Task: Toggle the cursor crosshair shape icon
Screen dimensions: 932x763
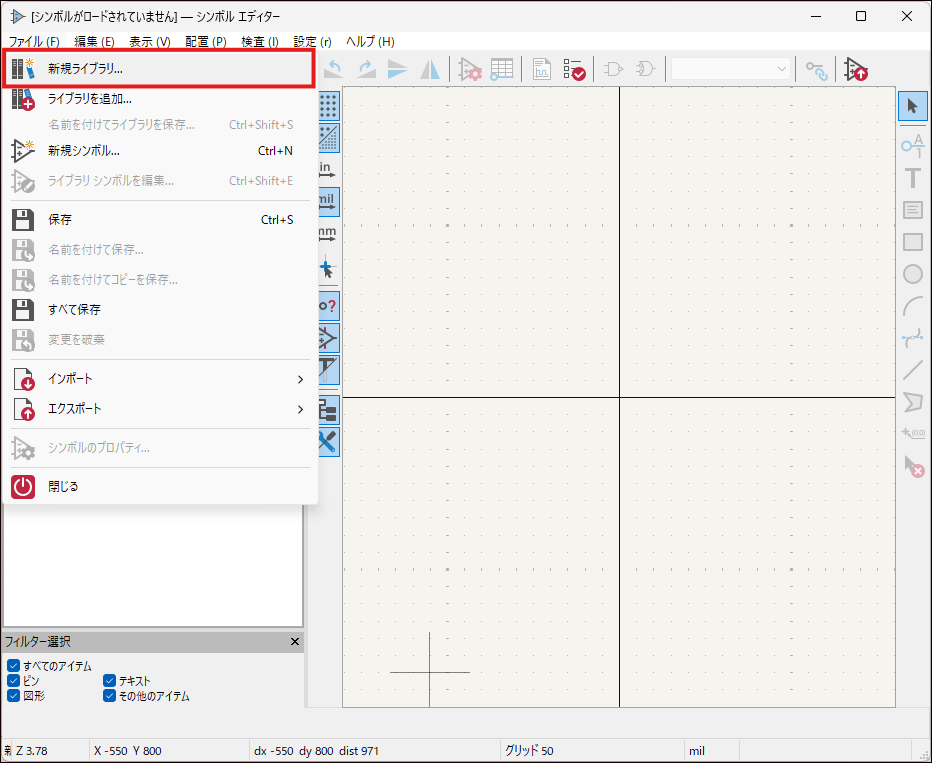Action: pos(328,268)
